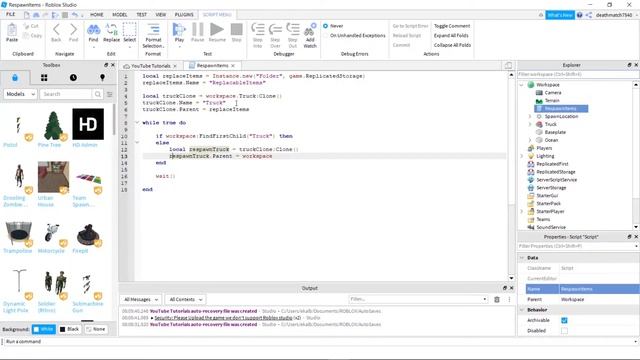Open the All Messages output dropdown

[x=141, y=299]
